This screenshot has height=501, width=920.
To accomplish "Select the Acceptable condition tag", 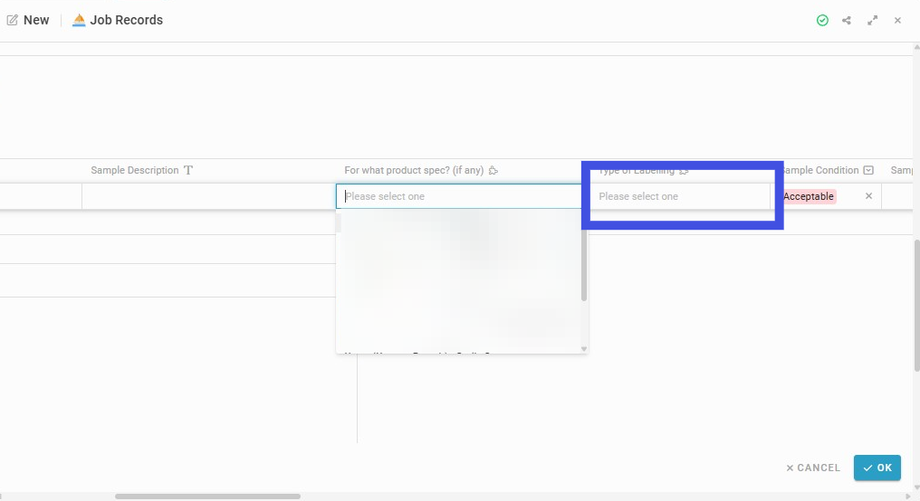I will coord(809,197).
